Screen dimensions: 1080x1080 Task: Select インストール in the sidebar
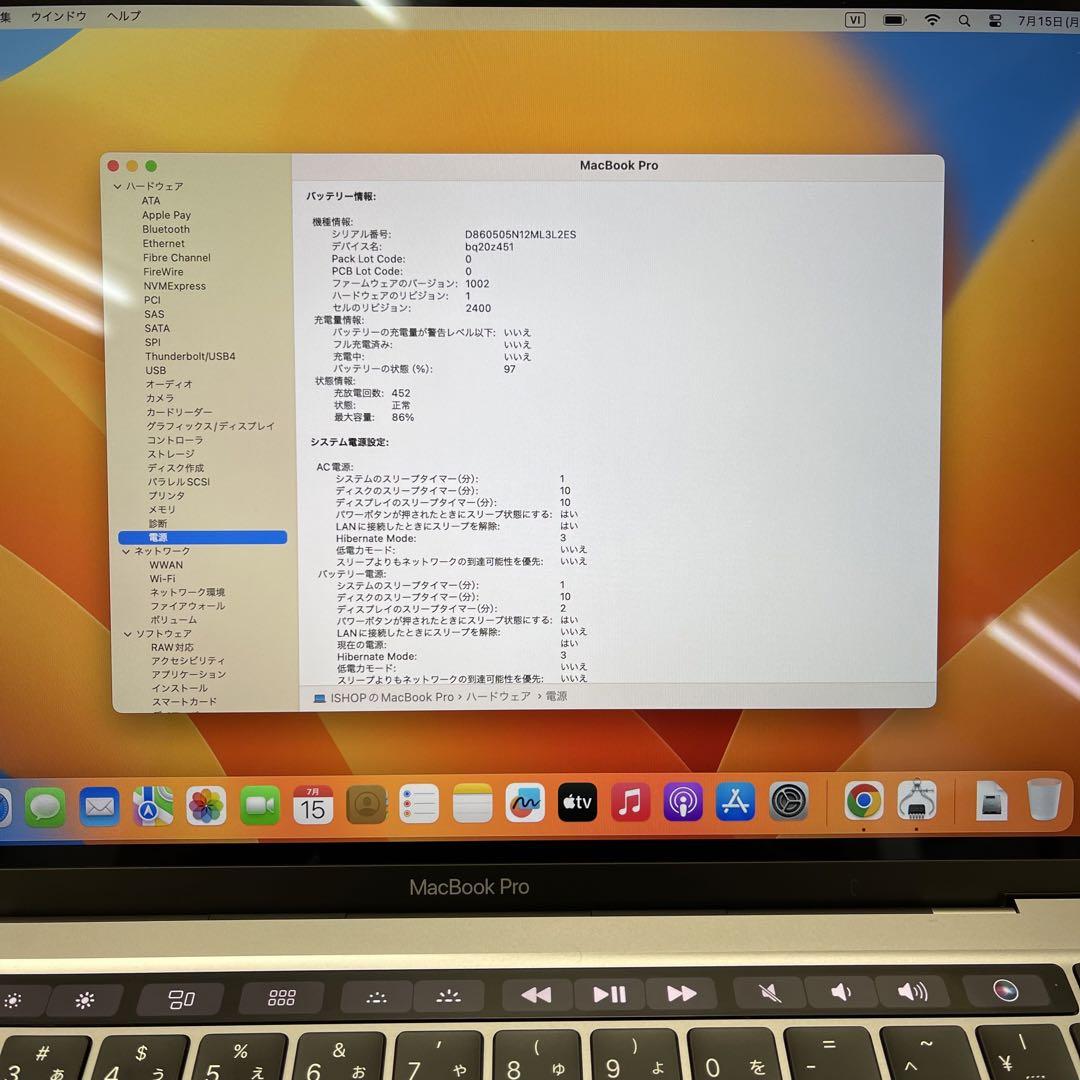pyautogui.click(x=180, y=688)
